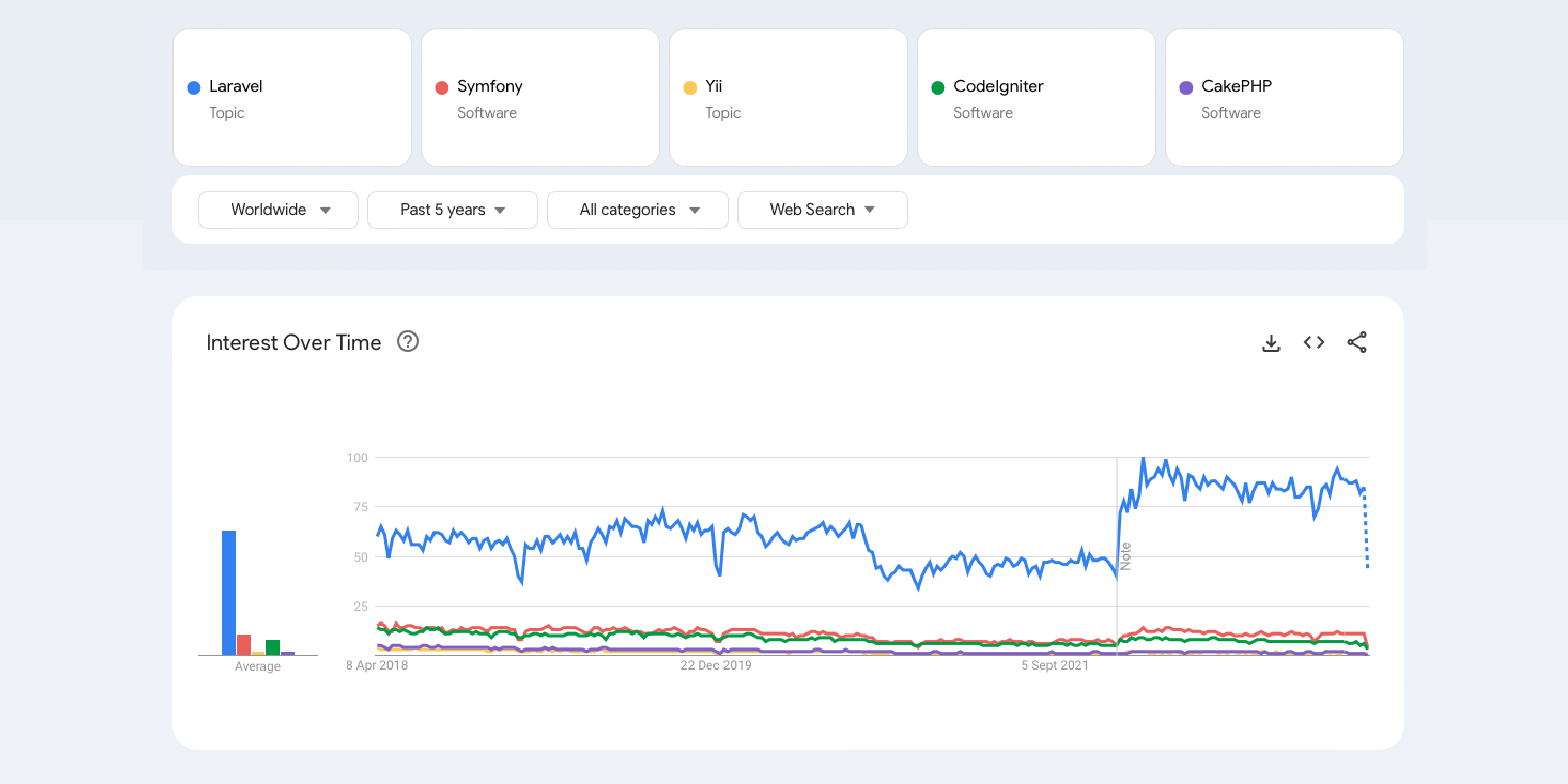Click the red Symfony color dot

click(442, 88)
